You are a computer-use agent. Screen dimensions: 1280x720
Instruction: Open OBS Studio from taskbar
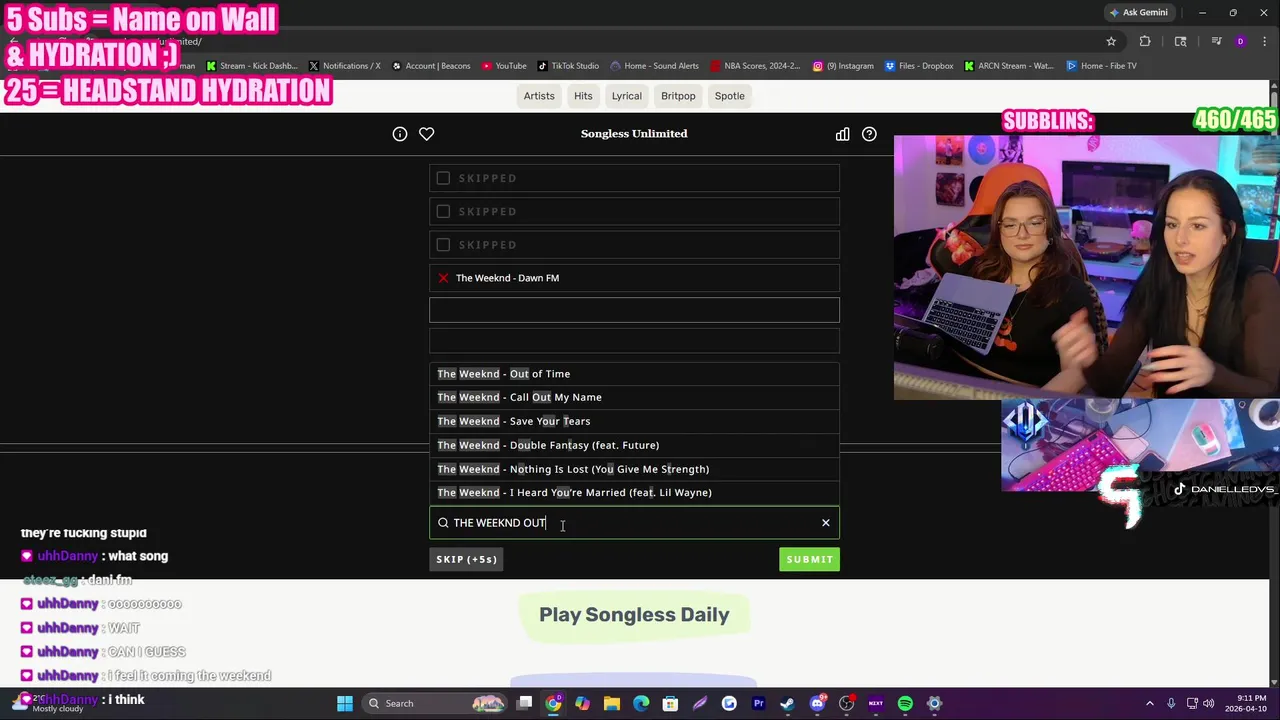click(x=847, y=703)
